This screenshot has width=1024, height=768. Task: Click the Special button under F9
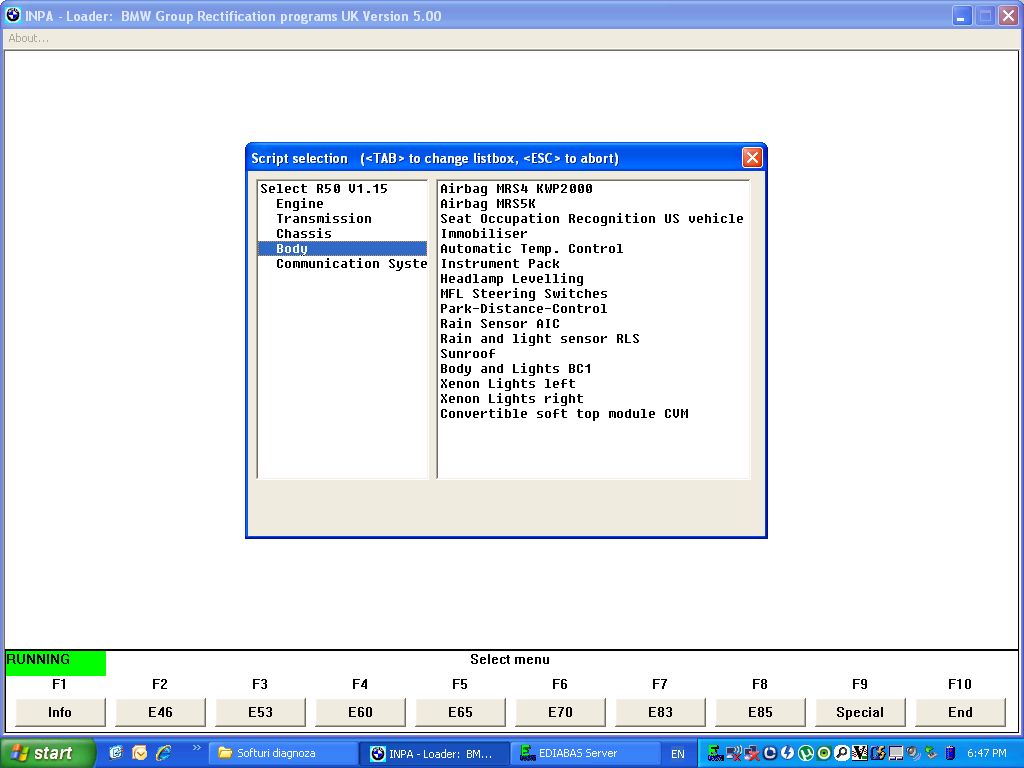click(x=859, y=712)
